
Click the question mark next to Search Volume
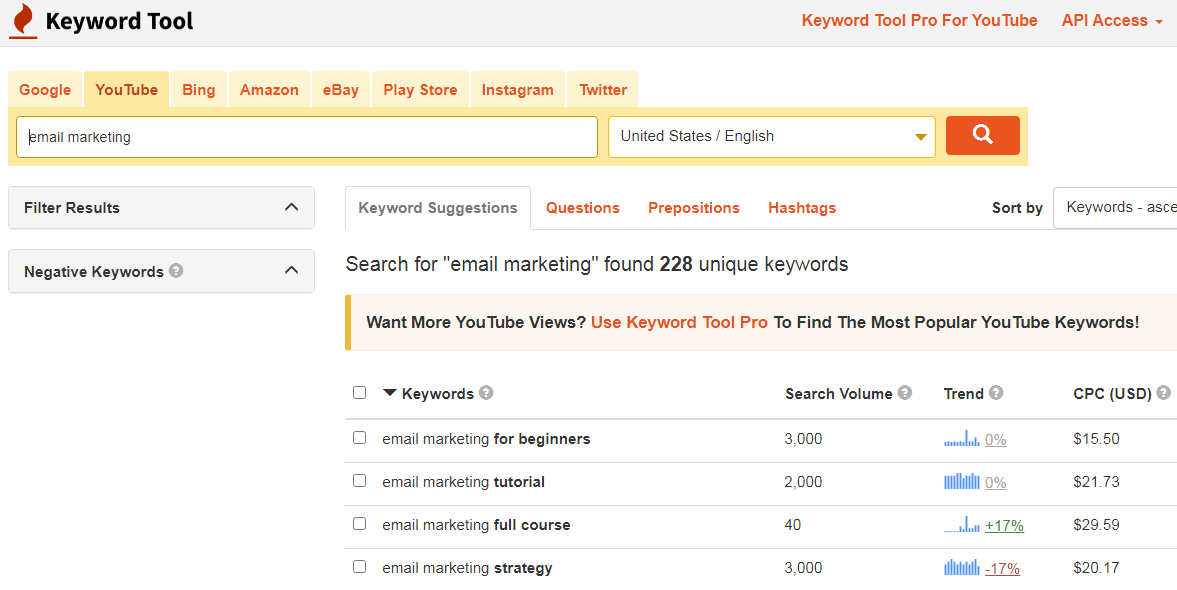905,392
